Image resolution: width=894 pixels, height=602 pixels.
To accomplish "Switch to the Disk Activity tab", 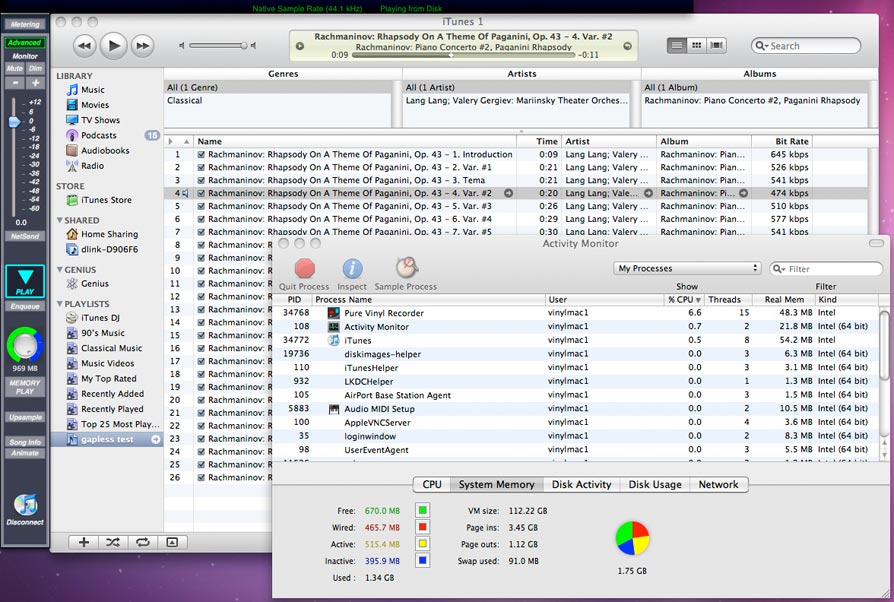I will pyautogui.click(x=582, y=485).
